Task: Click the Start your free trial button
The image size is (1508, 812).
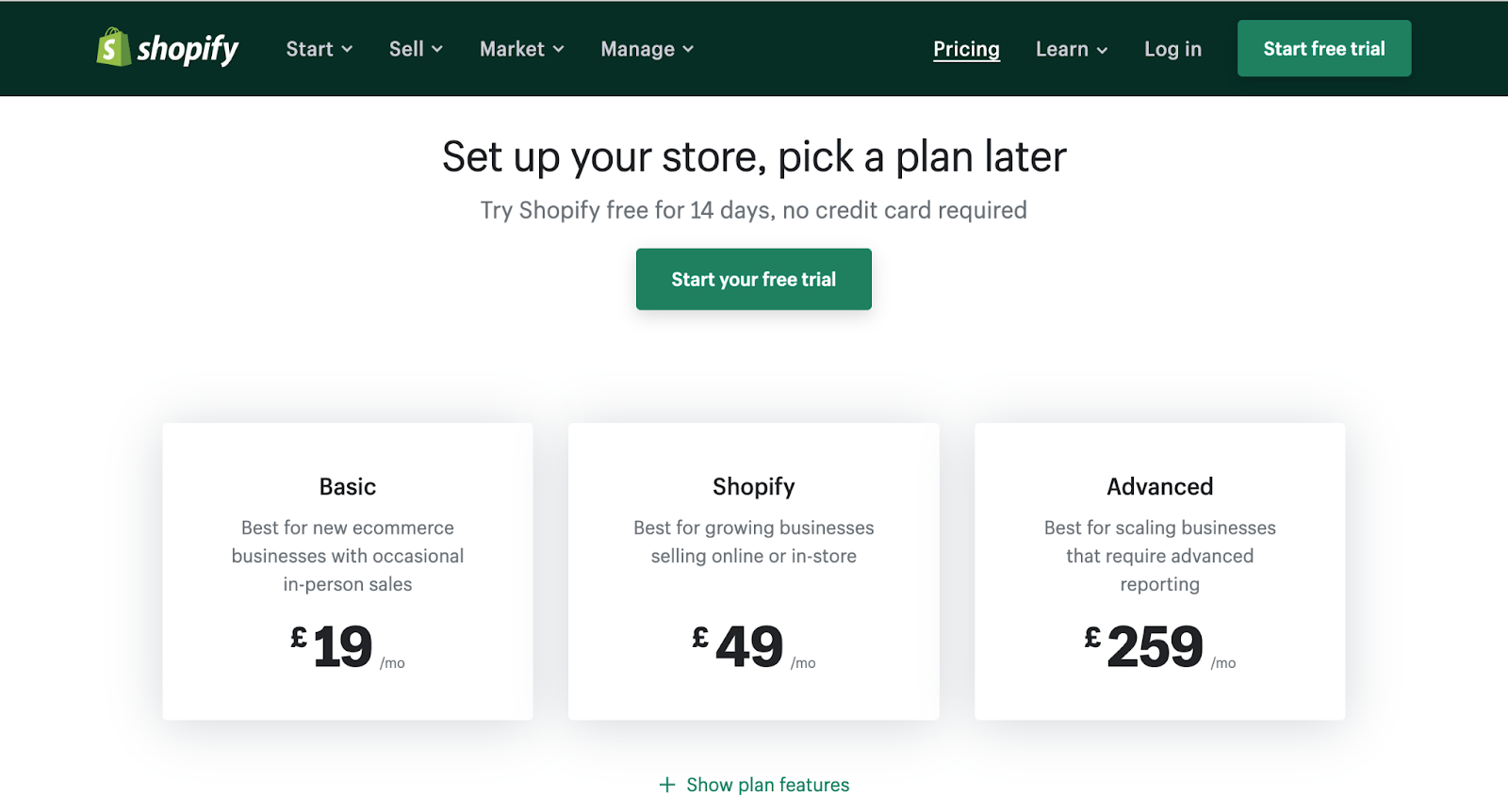Action: pos(754,279)
